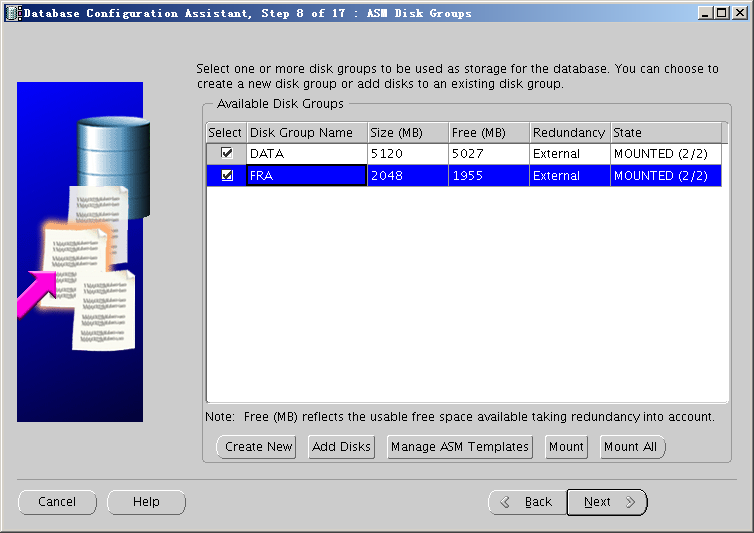Uncheck the FRA disk group checkbox

pyautogui.click(x=227, y=176)
